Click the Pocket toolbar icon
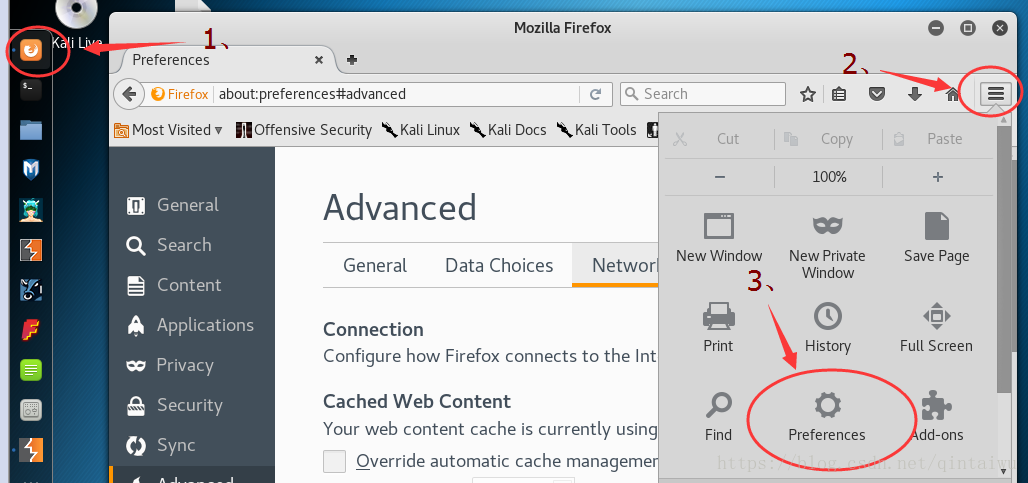Image resolution: width=1028 pixels, height=483 pixels. pyautogui.click(x=877, y=94)
